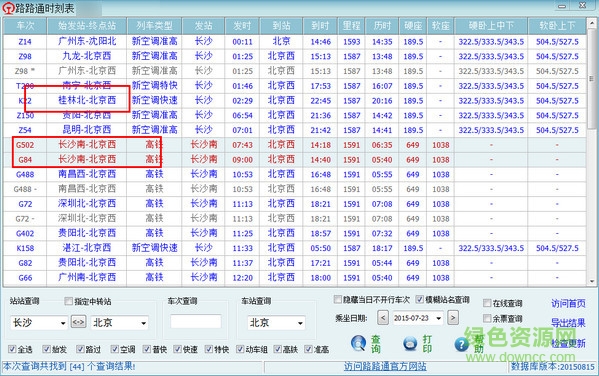The image size is (599, 376).
Task: Sort by 硬卧上中下 column header
Action: click(491, 26)
